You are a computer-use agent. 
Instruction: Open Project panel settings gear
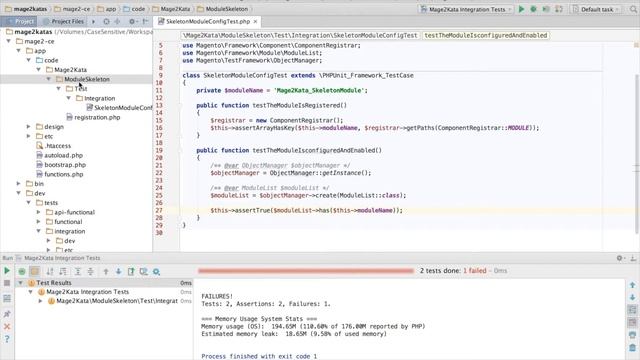point(132,21)
